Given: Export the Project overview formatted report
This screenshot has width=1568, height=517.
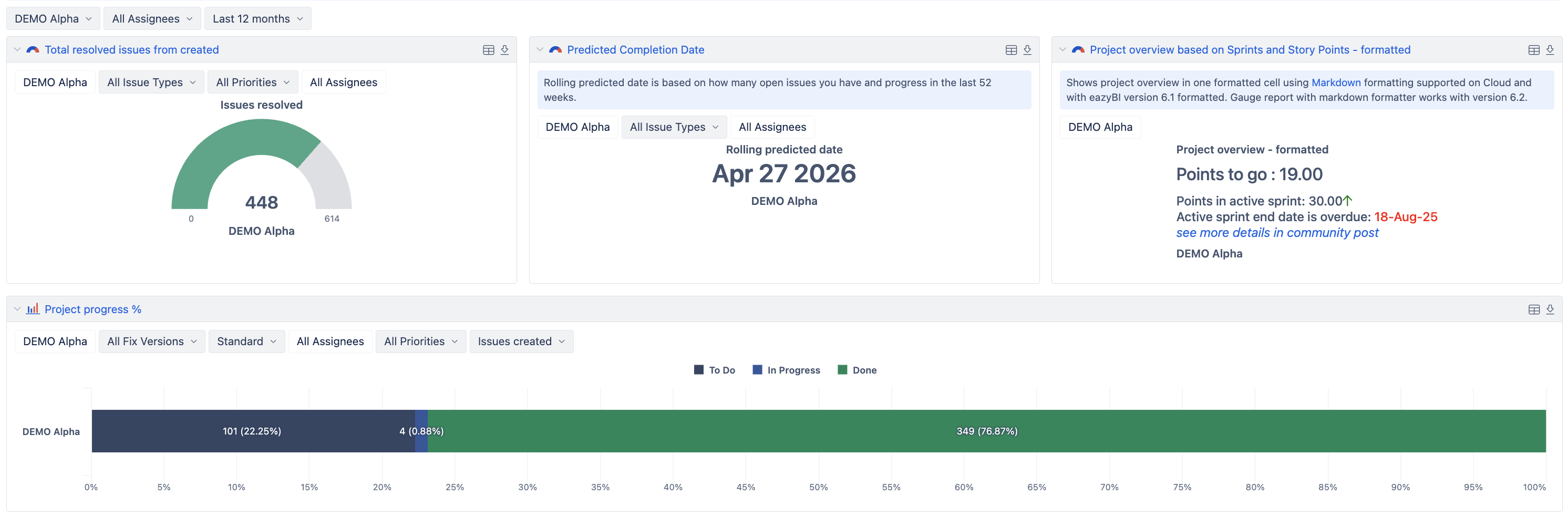Looking at the screenshot, I should tap(1550, 50).
